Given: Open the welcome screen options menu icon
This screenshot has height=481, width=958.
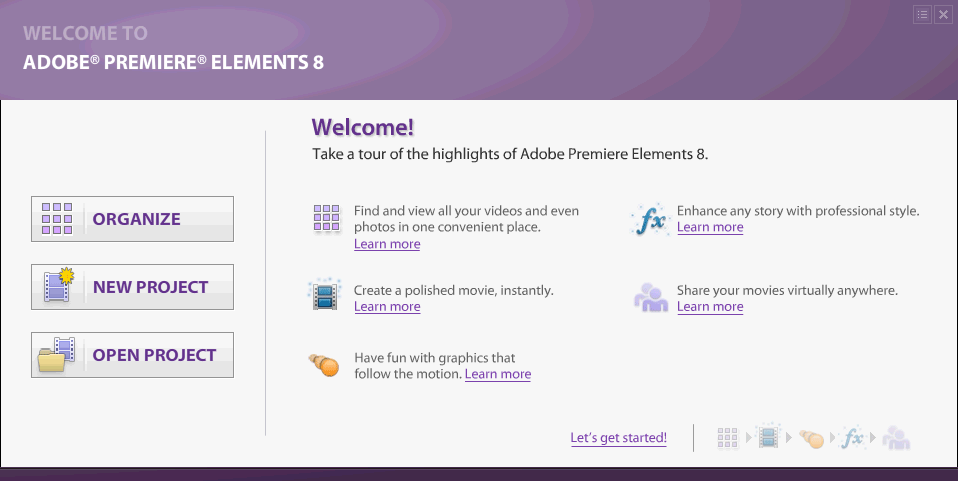Looking at the screenshot, I should (x=922, y=14).
